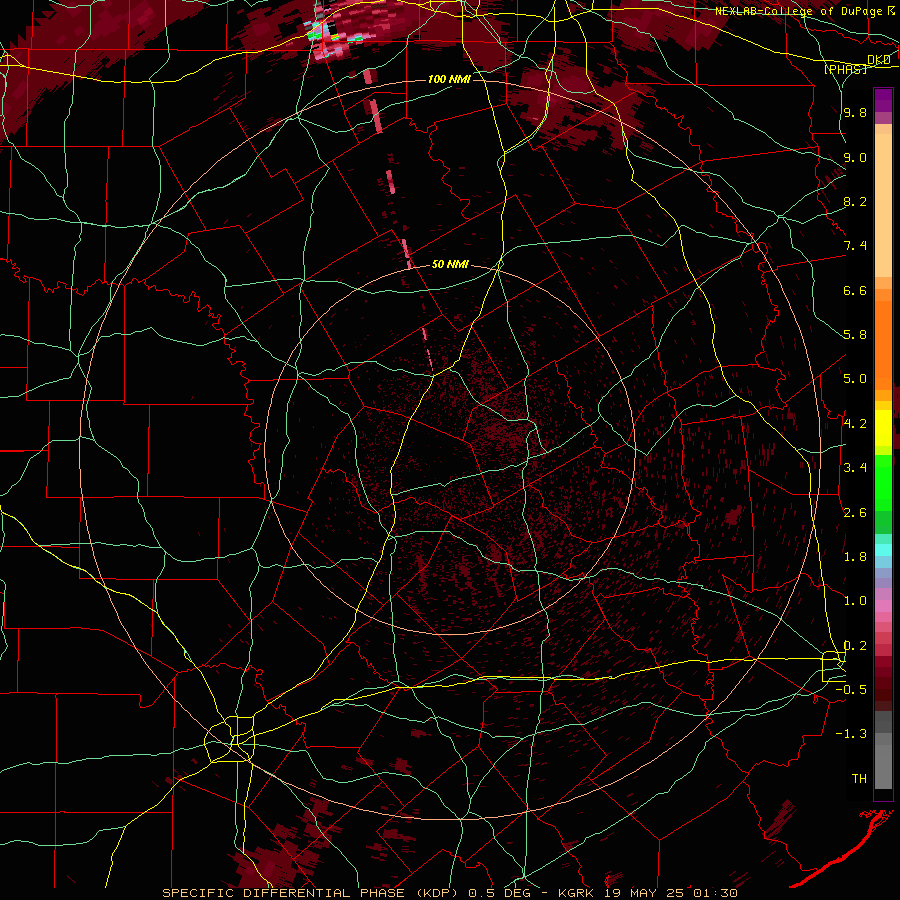Viewport: 900px width, 900px height.
Task: Click the 8.2 value on color scale
Action: [x=855, y=201]
